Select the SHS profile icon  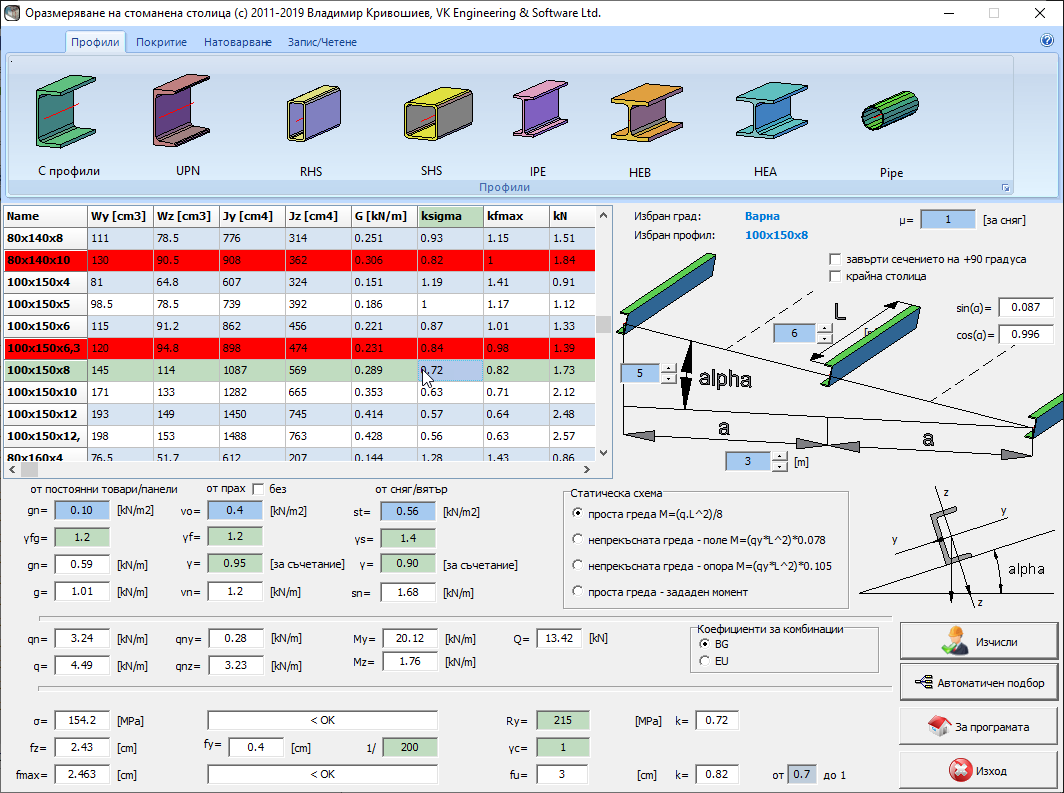(430, 118)
